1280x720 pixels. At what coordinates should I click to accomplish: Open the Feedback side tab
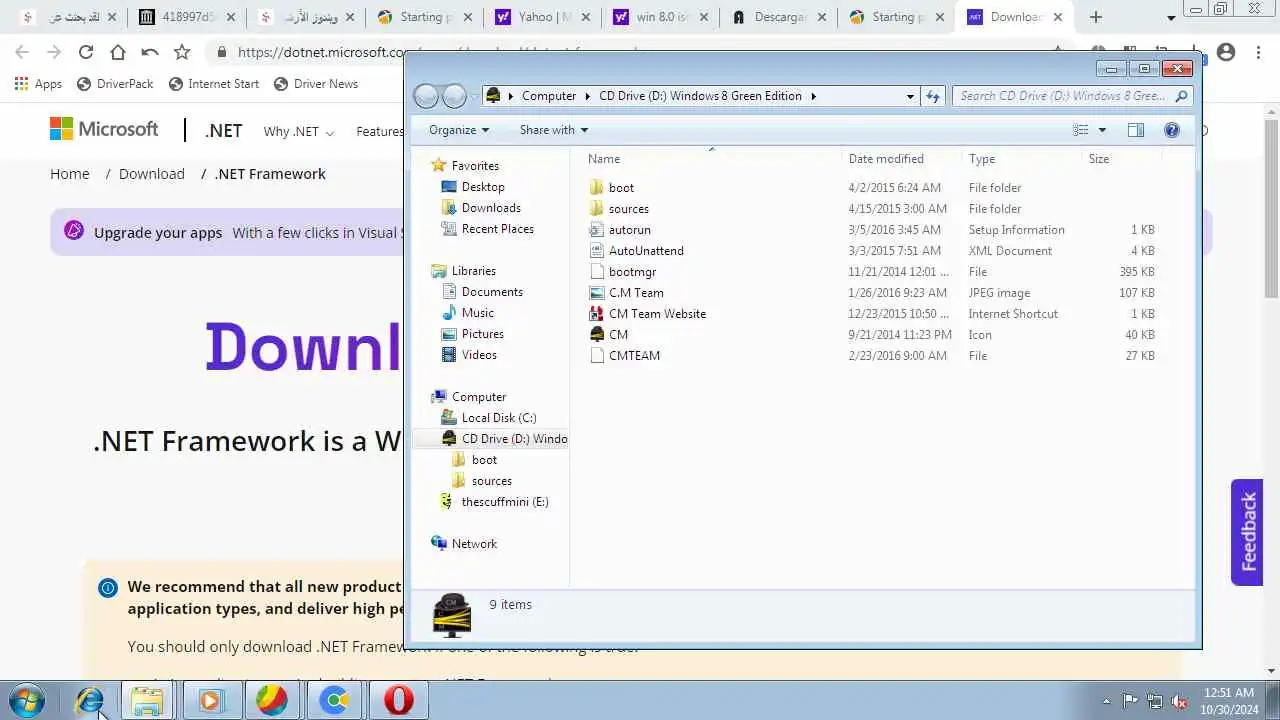click(x=1247, y=532)
